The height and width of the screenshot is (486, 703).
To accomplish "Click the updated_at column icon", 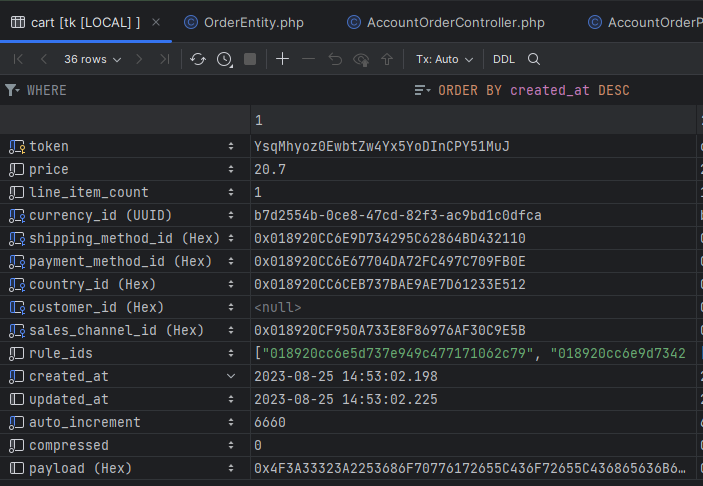I will coord(17,399).
